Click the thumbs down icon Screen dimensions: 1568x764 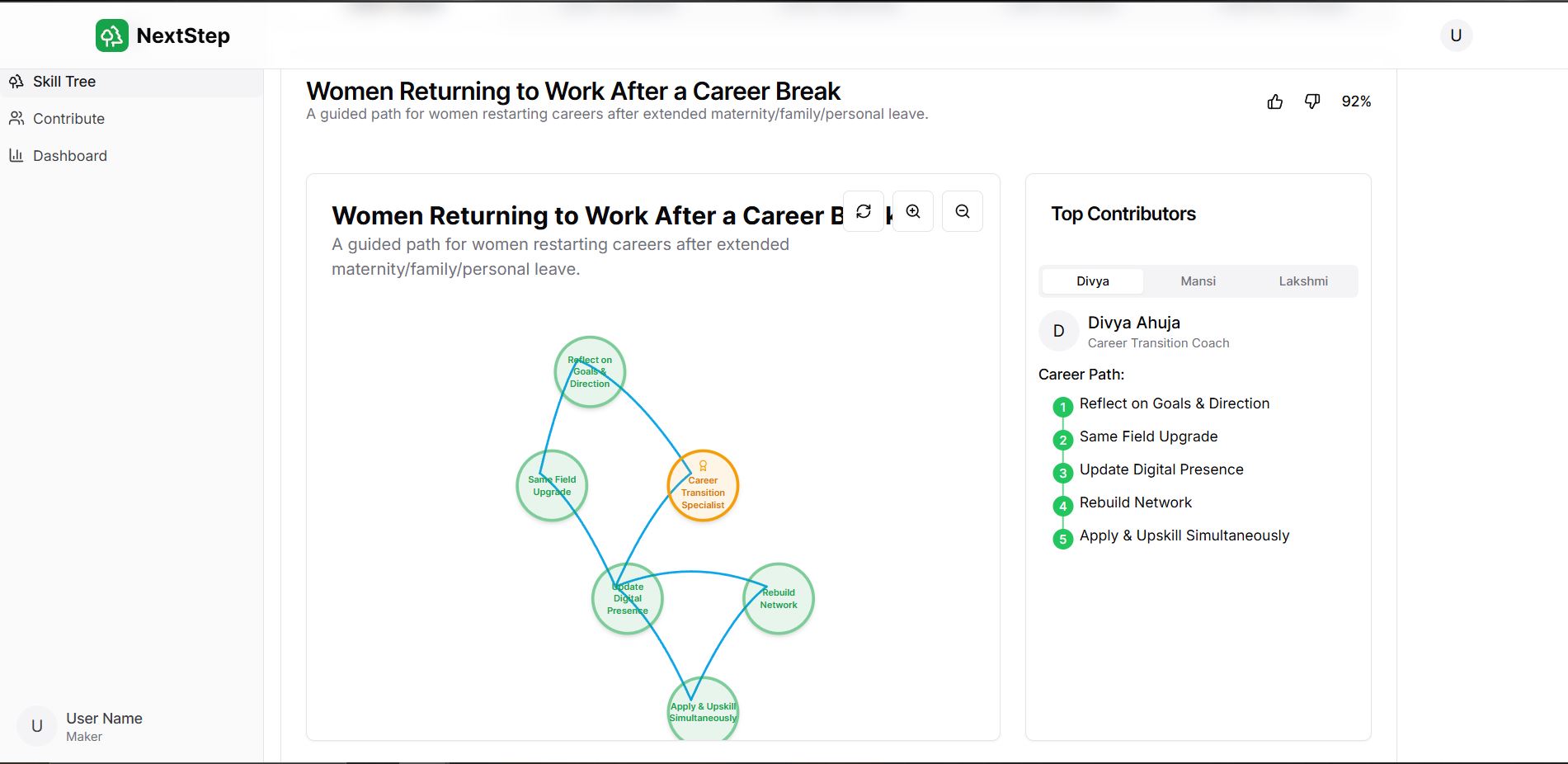click(1312, 101)
